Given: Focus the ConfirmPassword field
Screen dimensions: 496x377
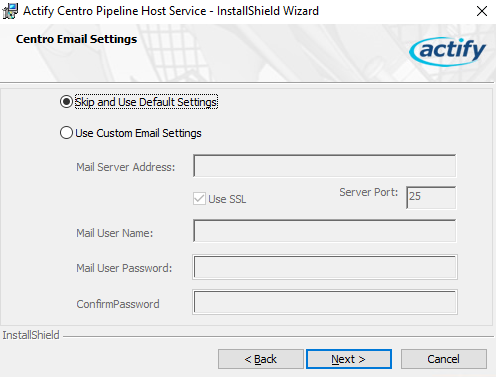Looking at the screenshot, I should point(325,302).
